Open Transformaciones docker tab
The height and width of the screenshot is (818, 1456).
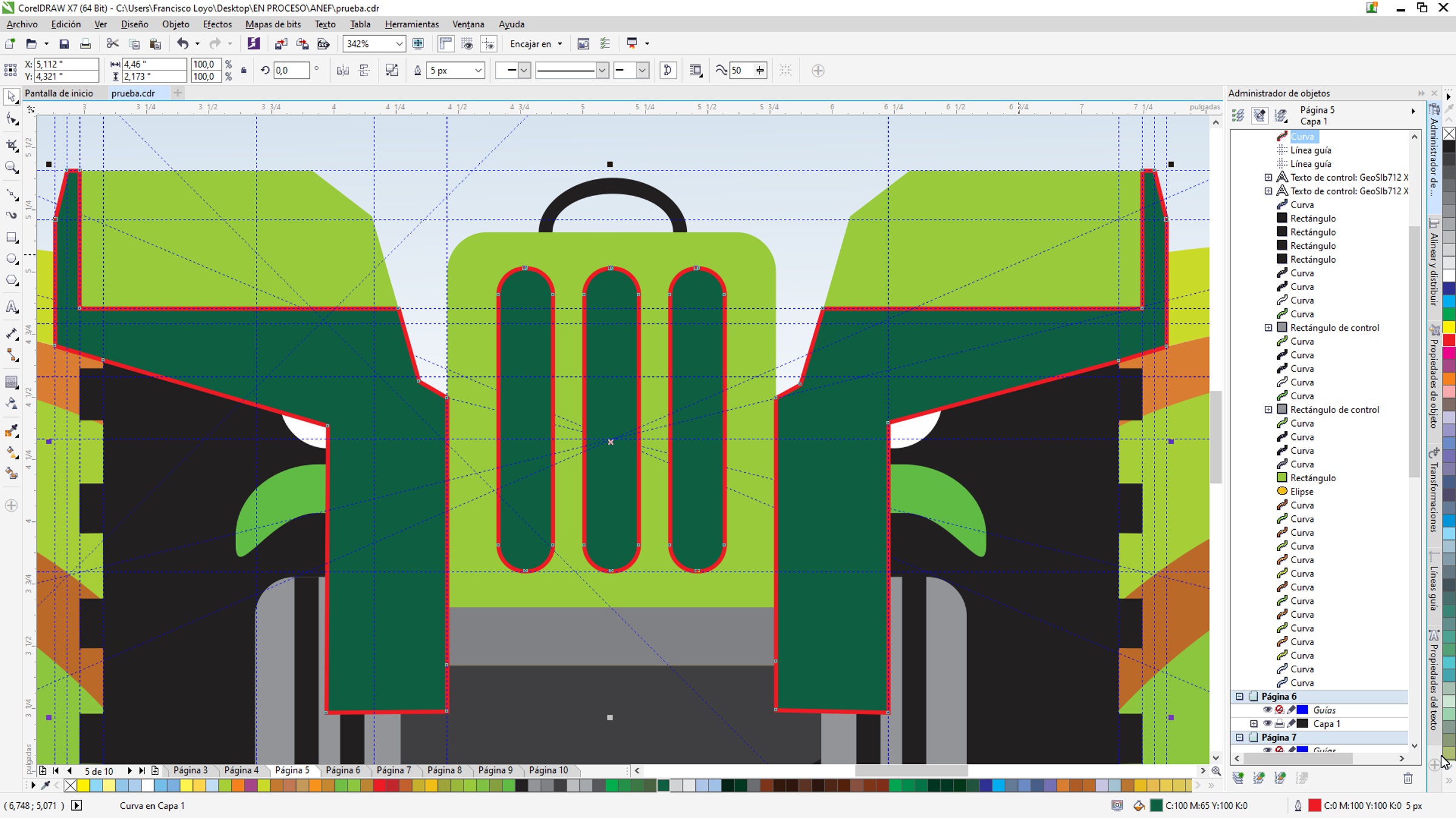(x=1434, y=490)
